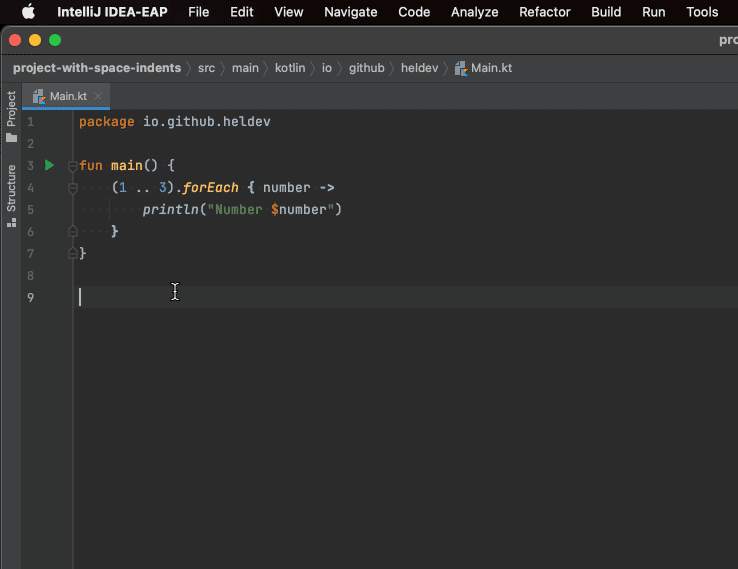Open the Apple menu
The image size is (738, 569).
pos(28,12)
